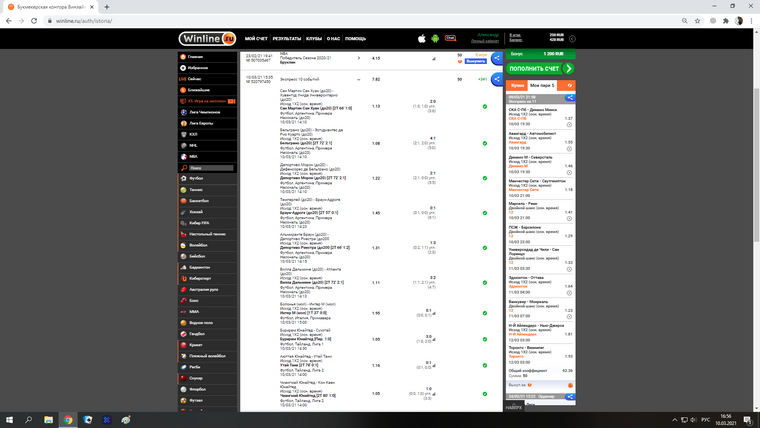Switch to Купон tab
This screenshot has width=760, height=428.
pos(517,85)
